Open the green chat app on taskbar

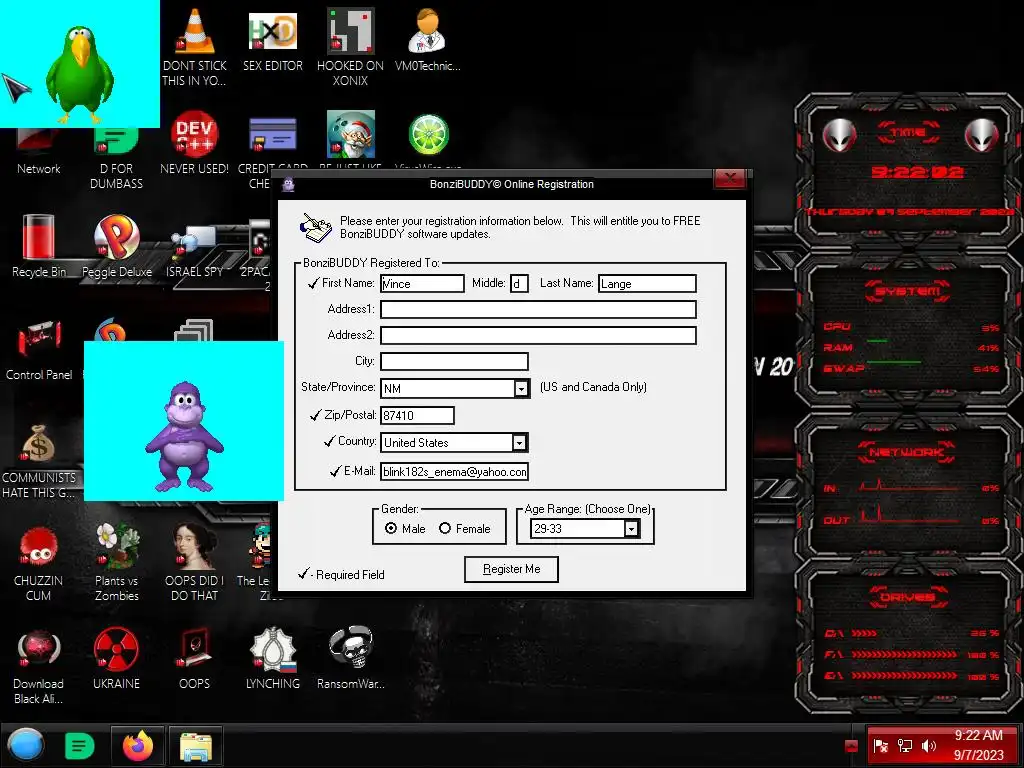point(80,745)
